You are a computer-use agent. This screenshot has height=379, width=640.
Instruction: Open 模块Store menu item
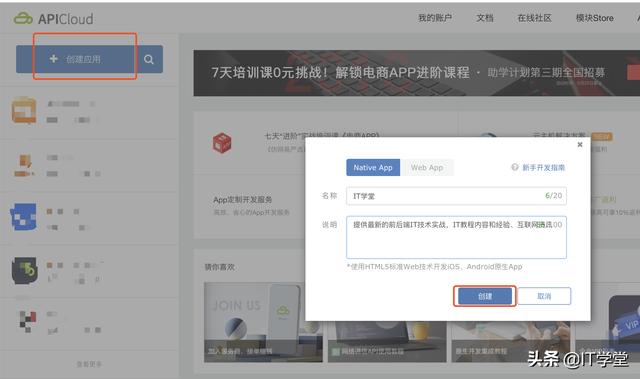[594, 18]
